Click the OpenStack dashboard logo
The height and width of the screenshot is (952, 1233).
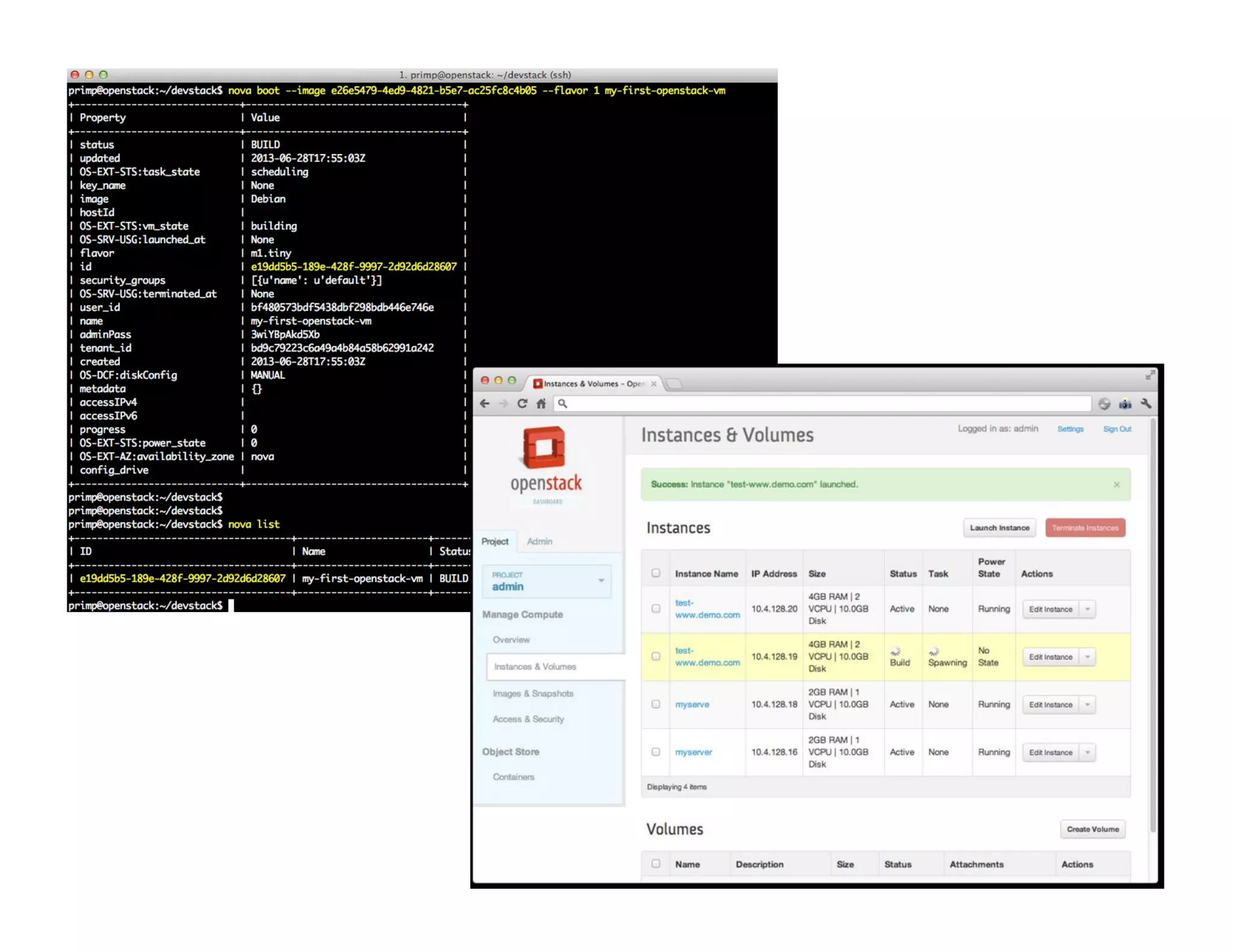coord(545,463)
